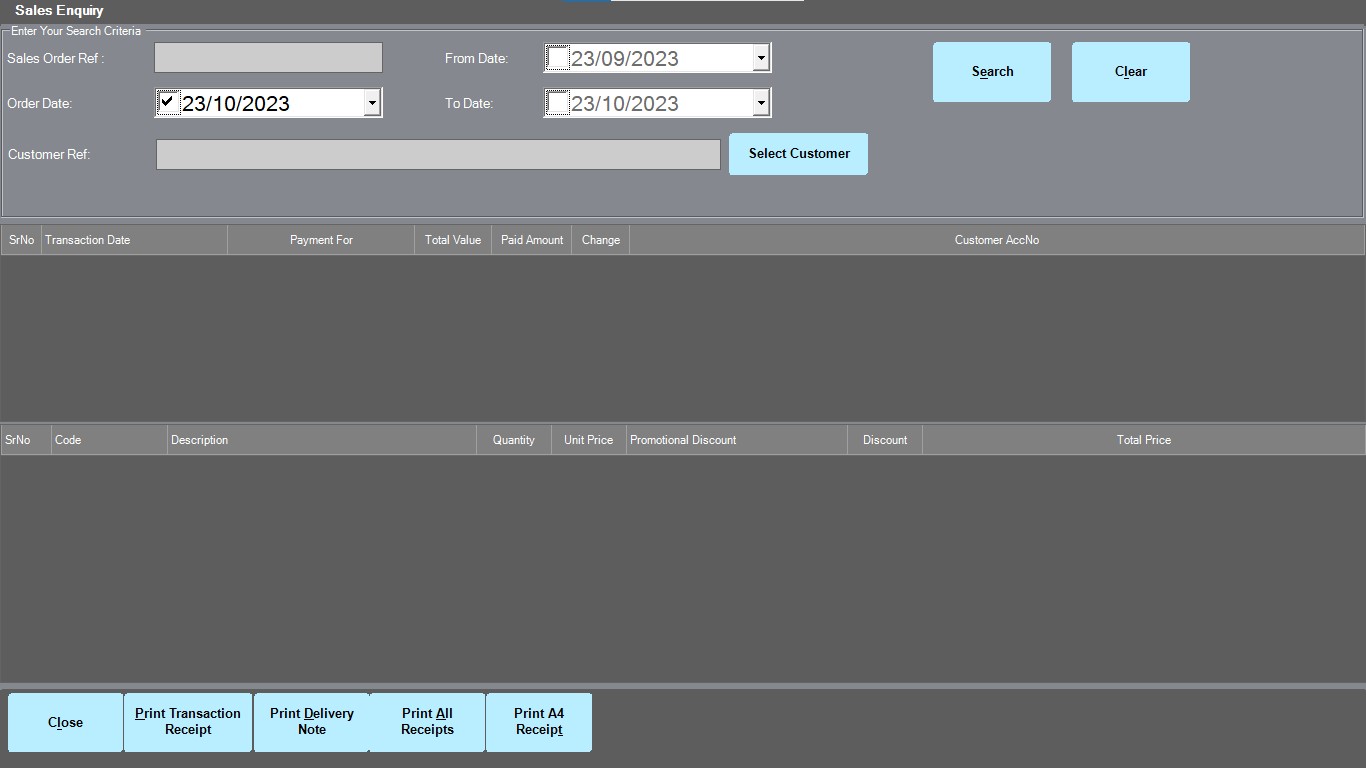Click the Sales Order Ref field
1366x768 pixels.
pyautogui.click(x=267, y=57)
